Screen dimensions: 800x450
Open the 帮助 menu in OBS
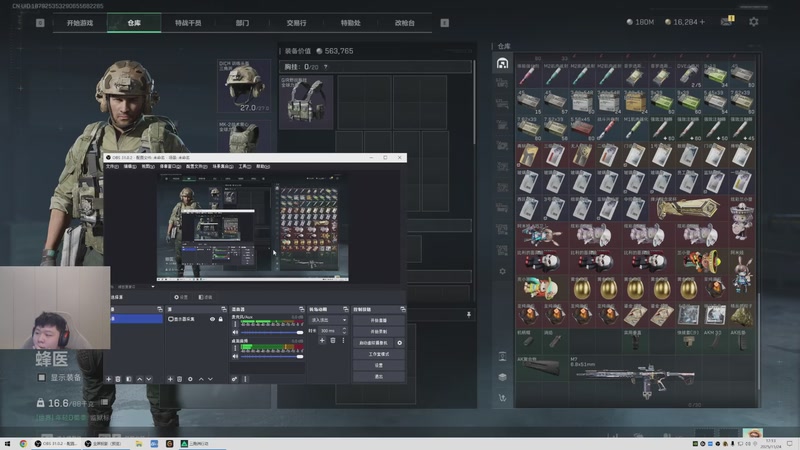click(263, 166)
